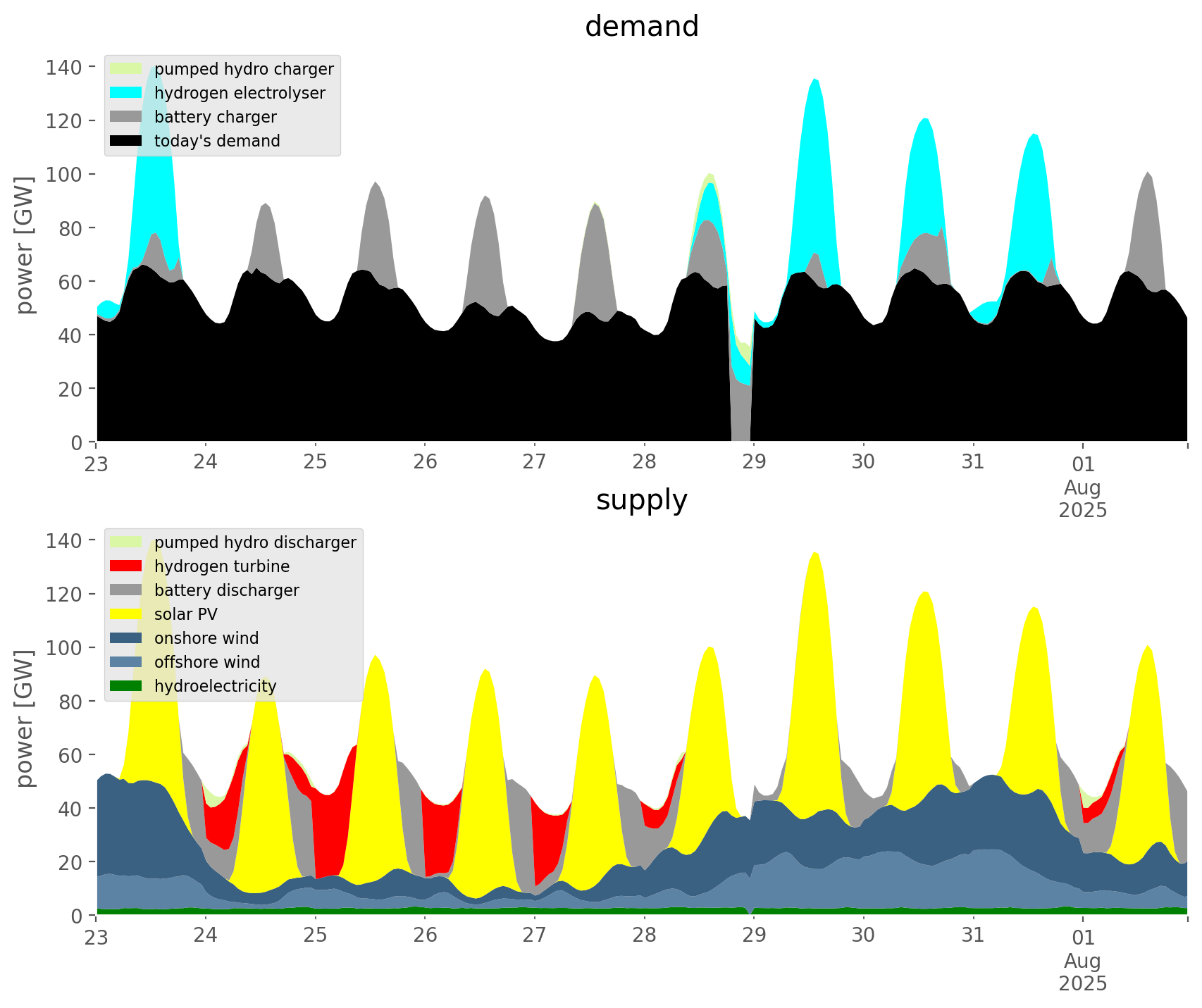This screenshot has width=1202, height=1008.
Task: Click the red hydrogen turbine legend swatch
Action: point(126,566)
